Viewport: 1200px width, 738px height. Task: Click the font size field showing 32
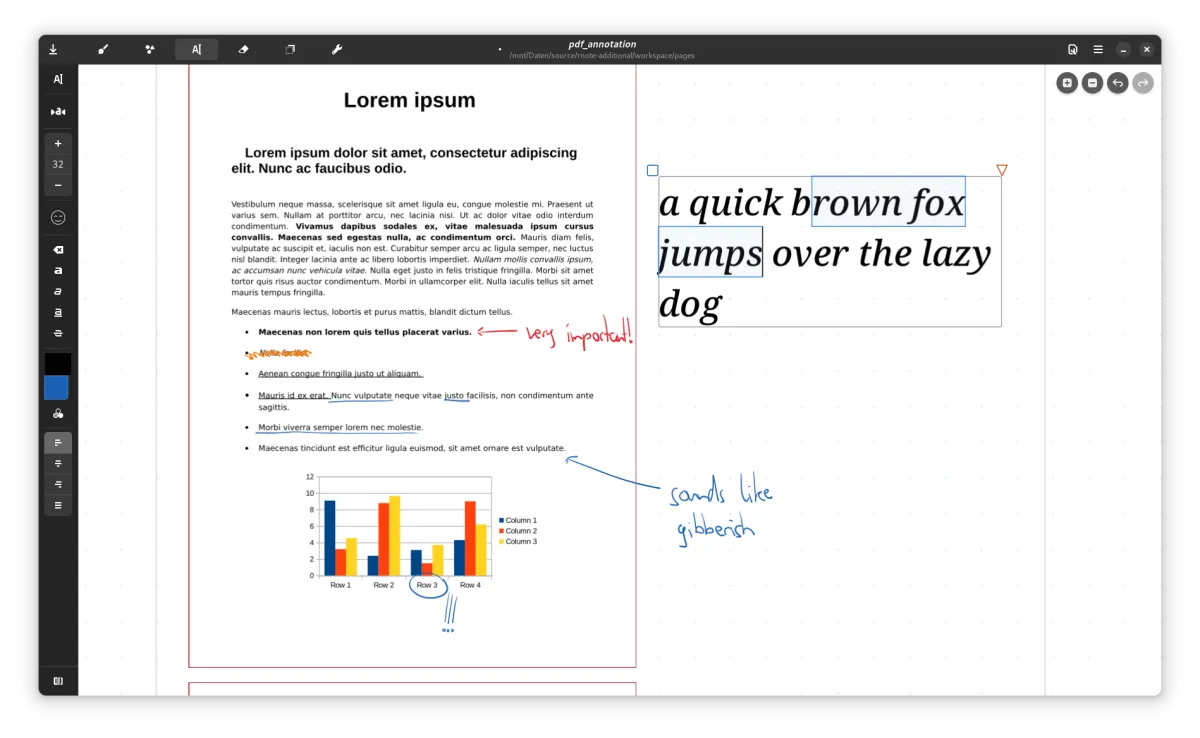click(57, 163)
